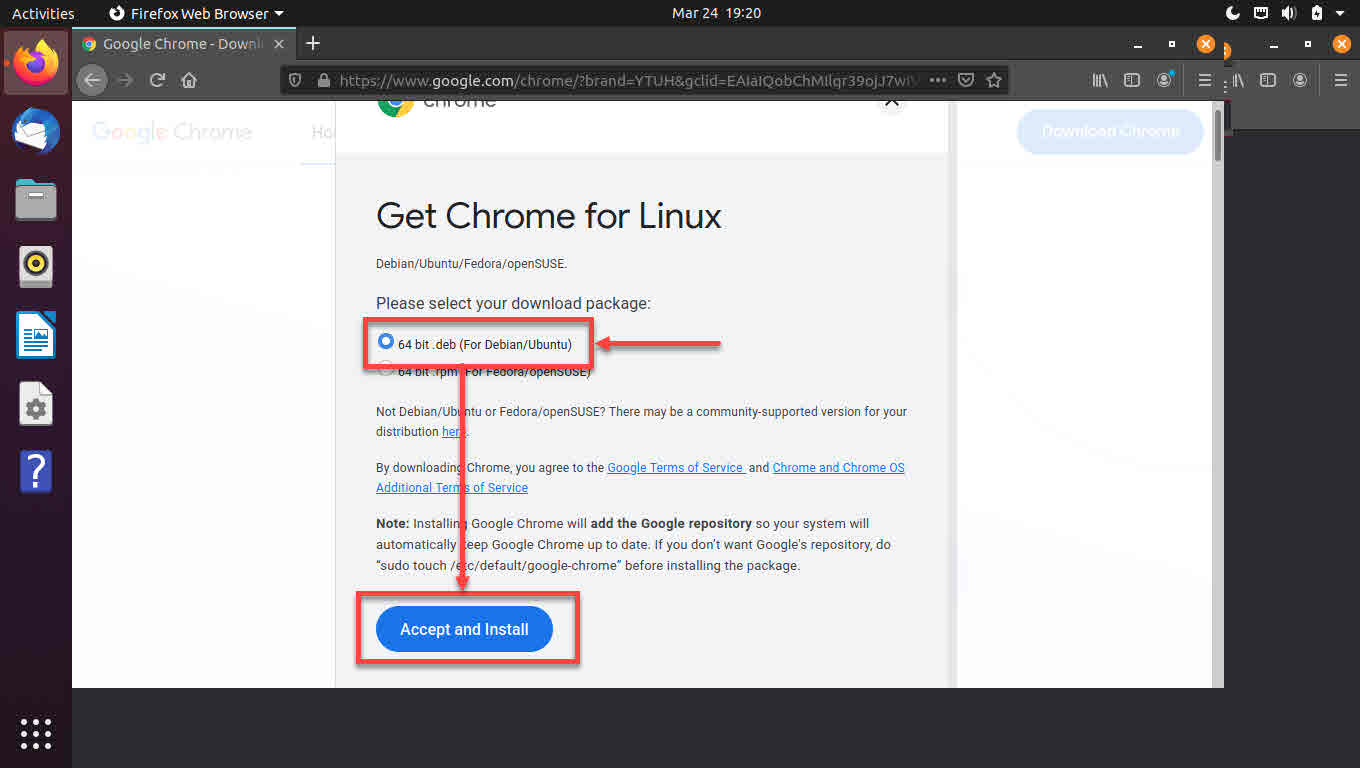Click the battery indicator in top bar
This screenshot has width=1360, height=768.
(x=1317, y=13)
